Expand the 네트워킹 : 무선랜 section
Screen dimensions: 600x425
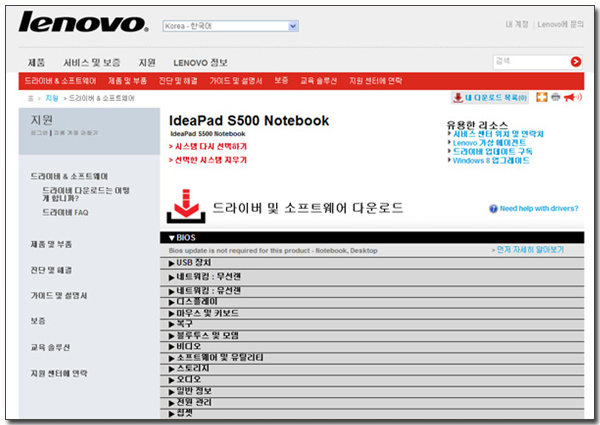[x=372, y=277]
